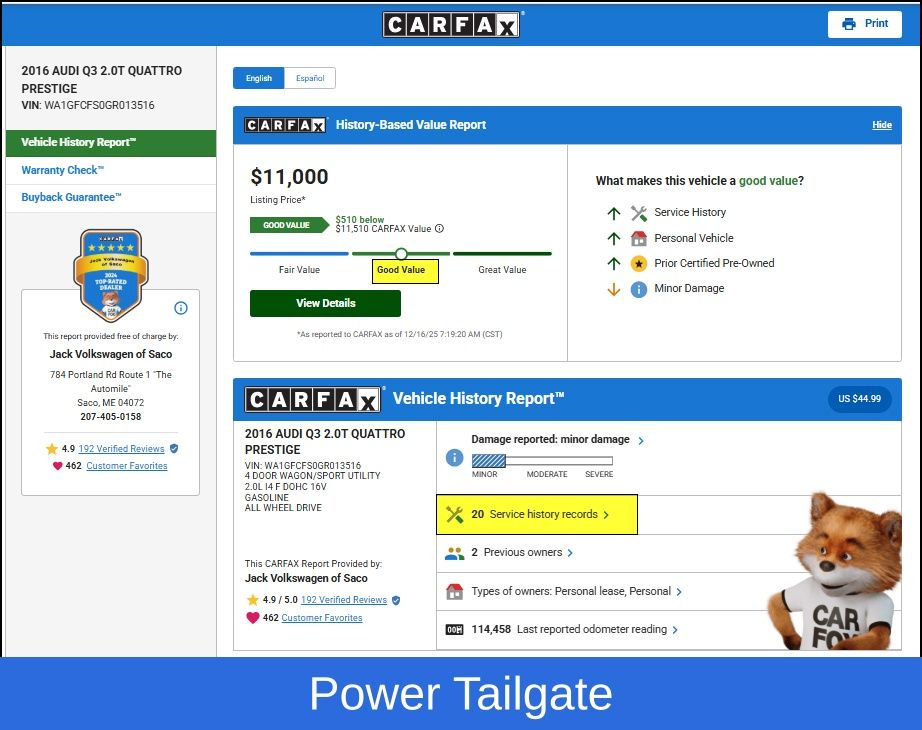Click the Prior Certified Pre-Owned star icon
This screenshot has height=730, width=922.
click(x=639, y=264)
